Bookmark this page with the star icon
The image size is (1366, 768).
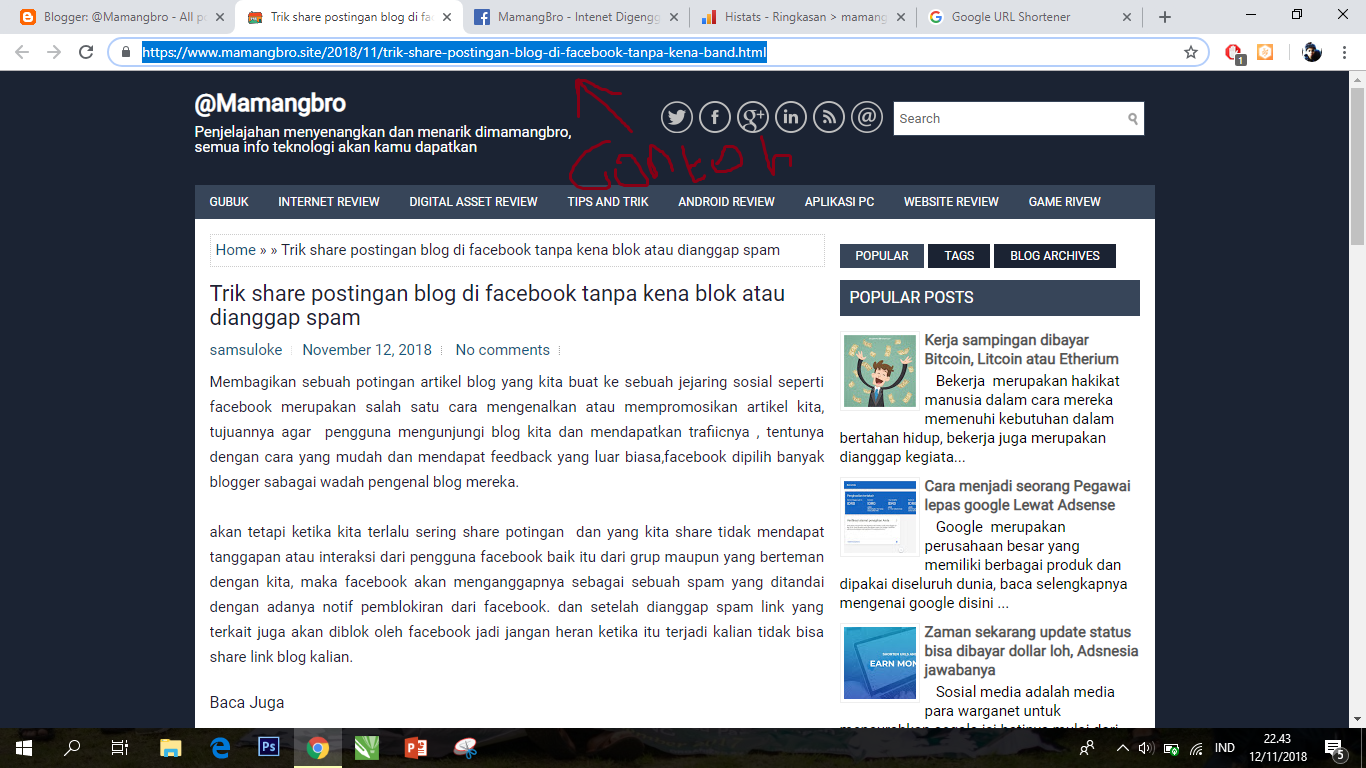[1191, 52]
